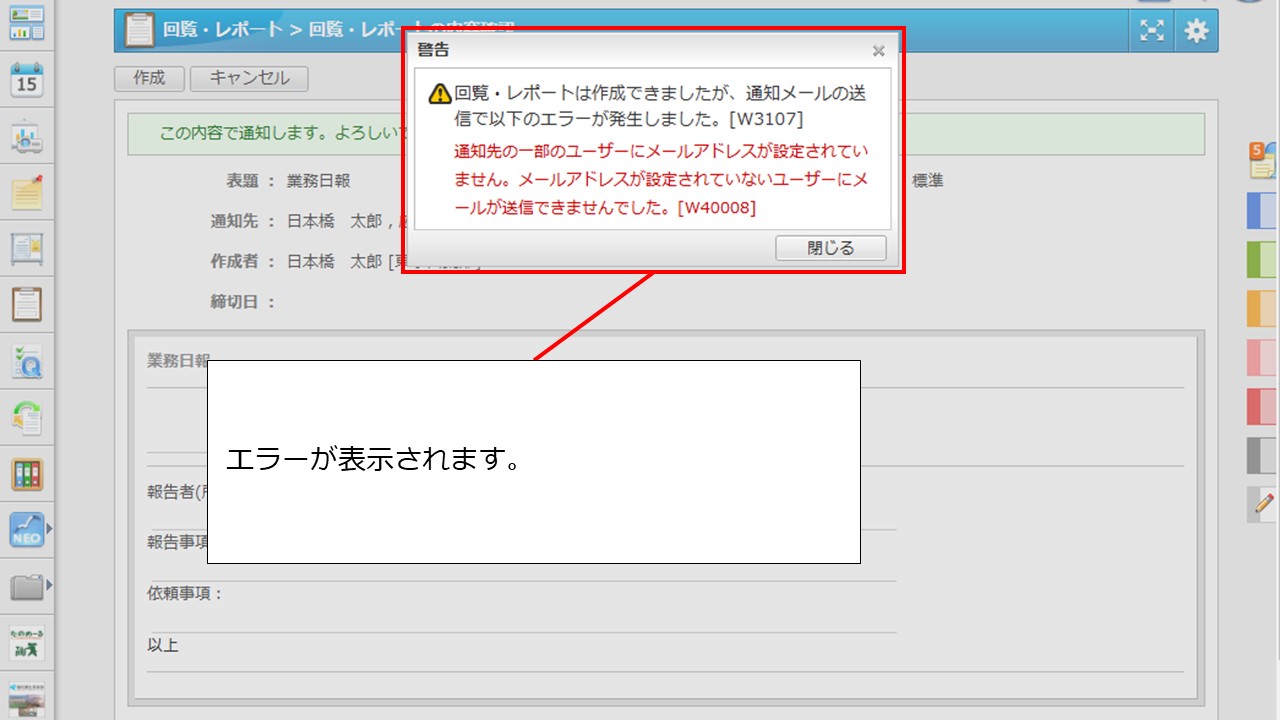This screenshot has width=1280, height=720.
Task: Open the green Tanomail link icon
Action: (x=27, y=643)
